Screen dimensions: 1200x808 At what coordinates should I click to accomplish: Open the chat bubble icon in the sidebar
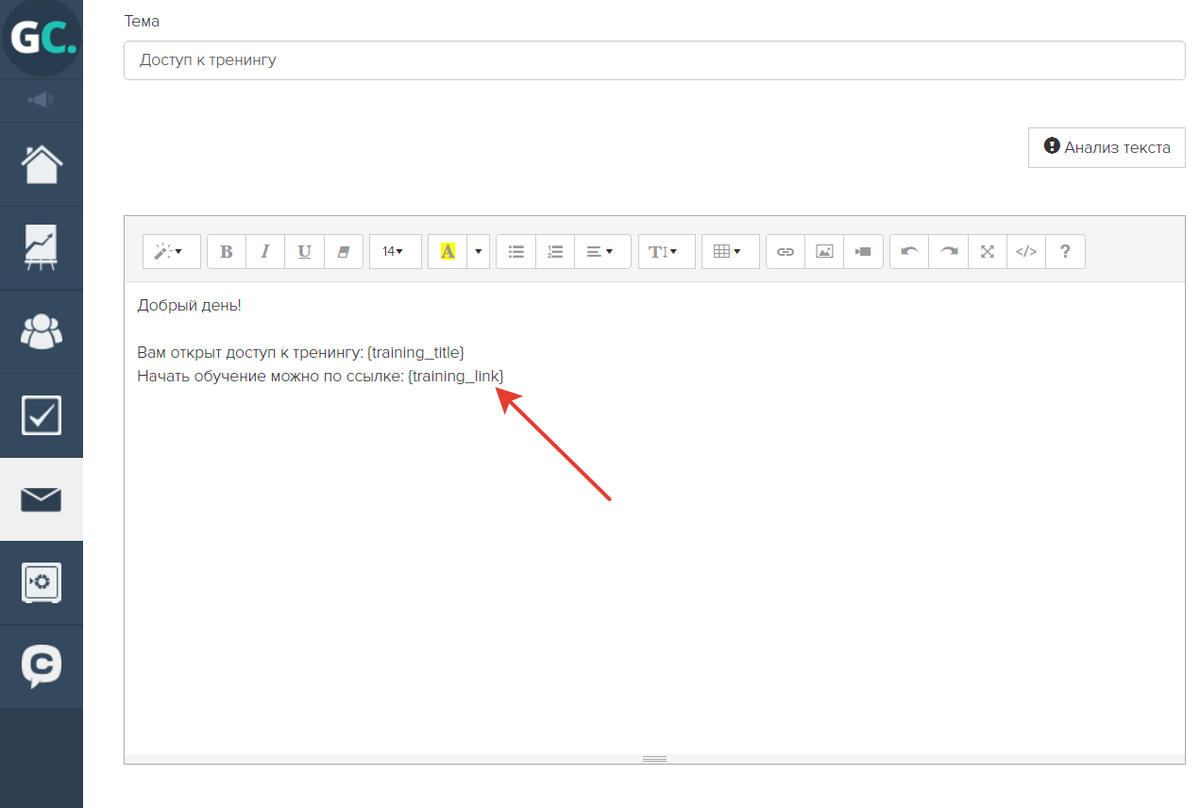coord(41,667)
